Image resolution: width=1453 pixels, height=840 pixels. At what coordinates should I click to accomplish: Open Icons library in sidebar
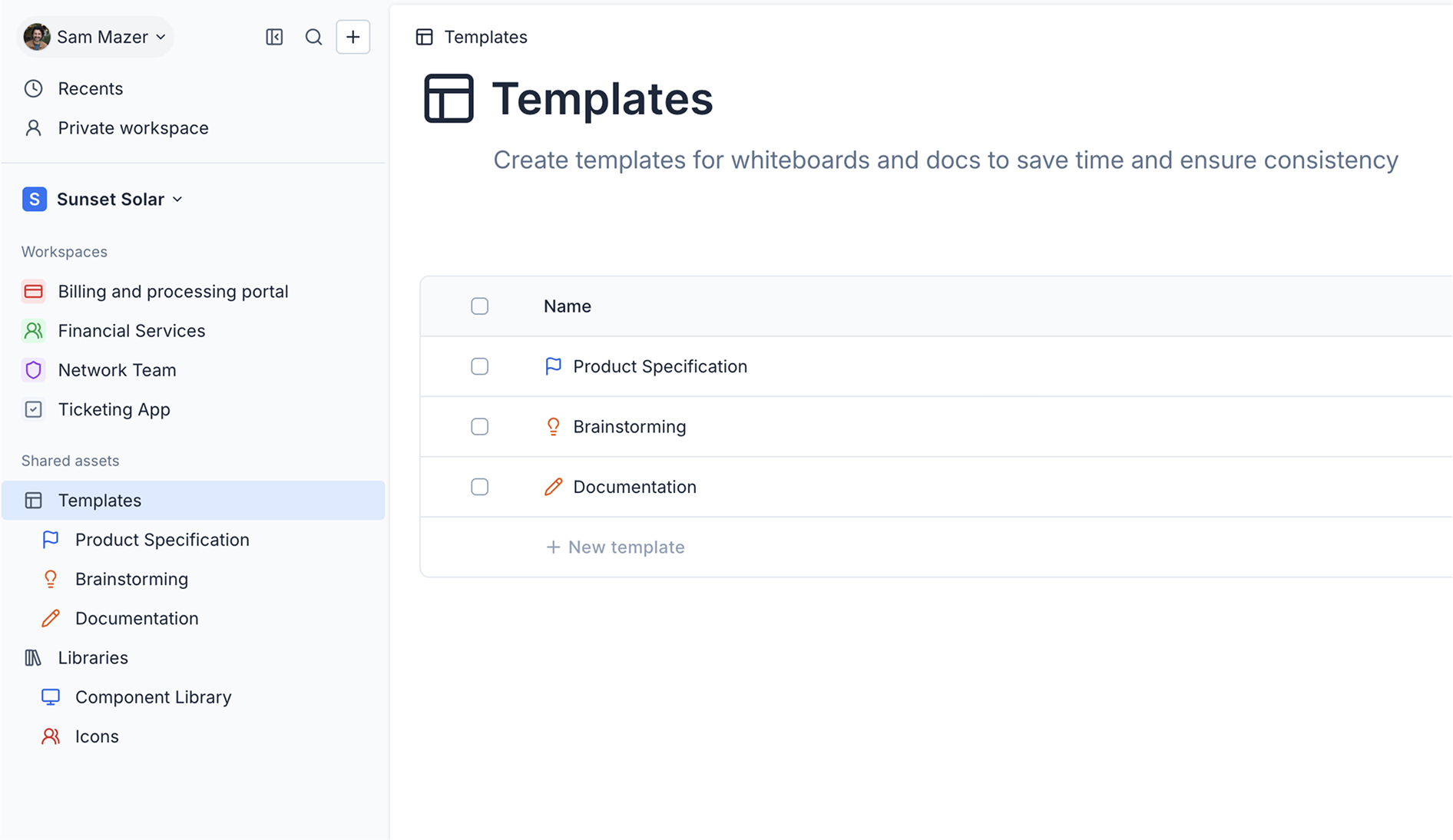(97, 736)
